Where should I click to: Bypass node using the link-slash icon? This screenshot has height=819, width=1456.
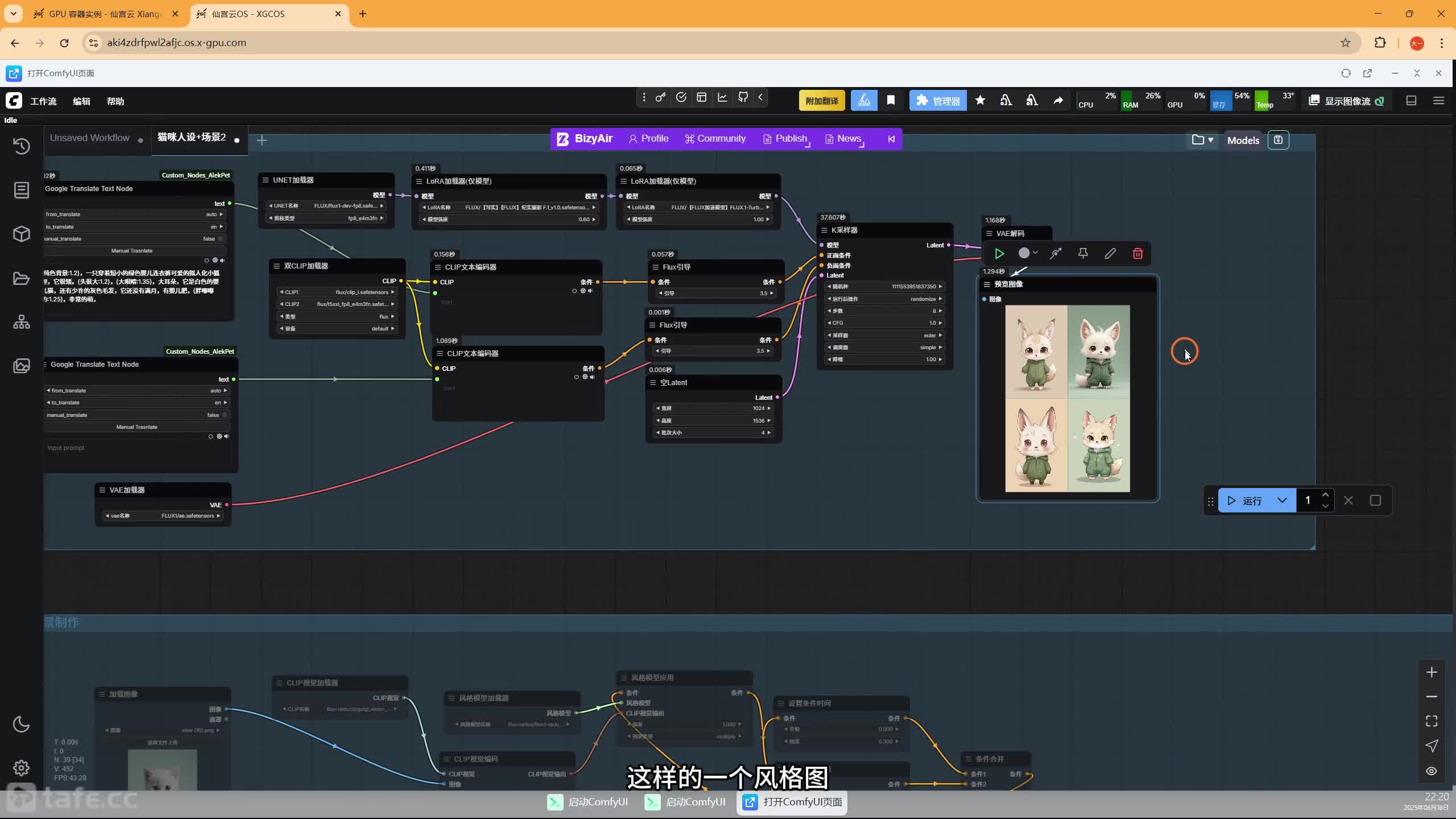click(x=1056, y=254)
